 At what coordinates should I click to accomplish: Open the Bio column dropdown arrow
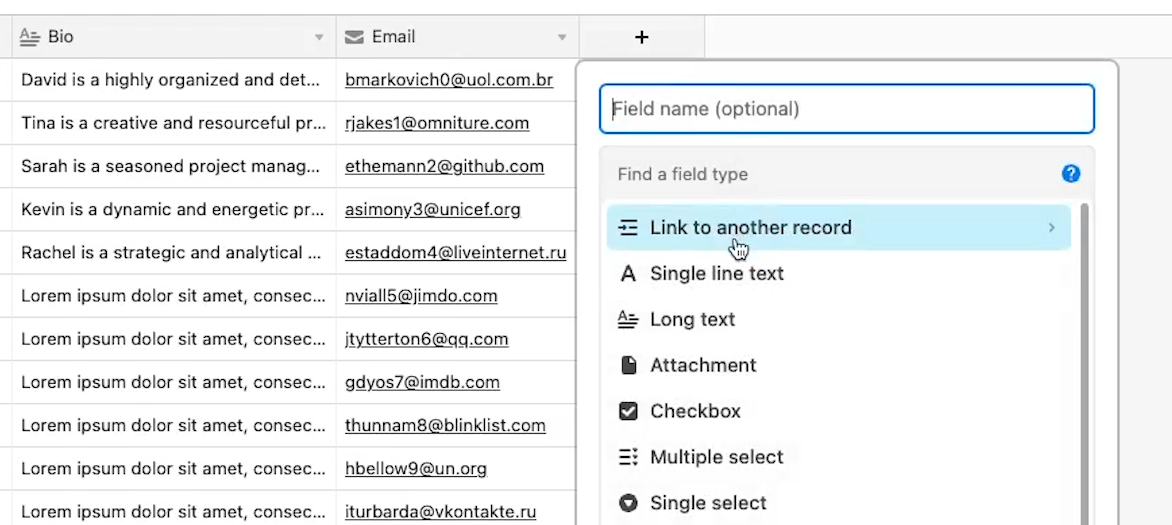coord(319,37)
